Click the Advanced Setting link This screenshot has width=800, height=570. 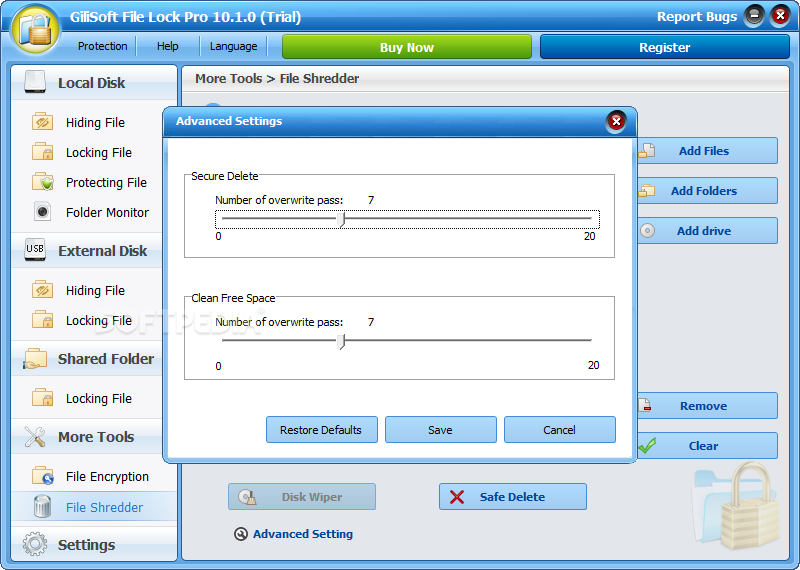point(303,534)
